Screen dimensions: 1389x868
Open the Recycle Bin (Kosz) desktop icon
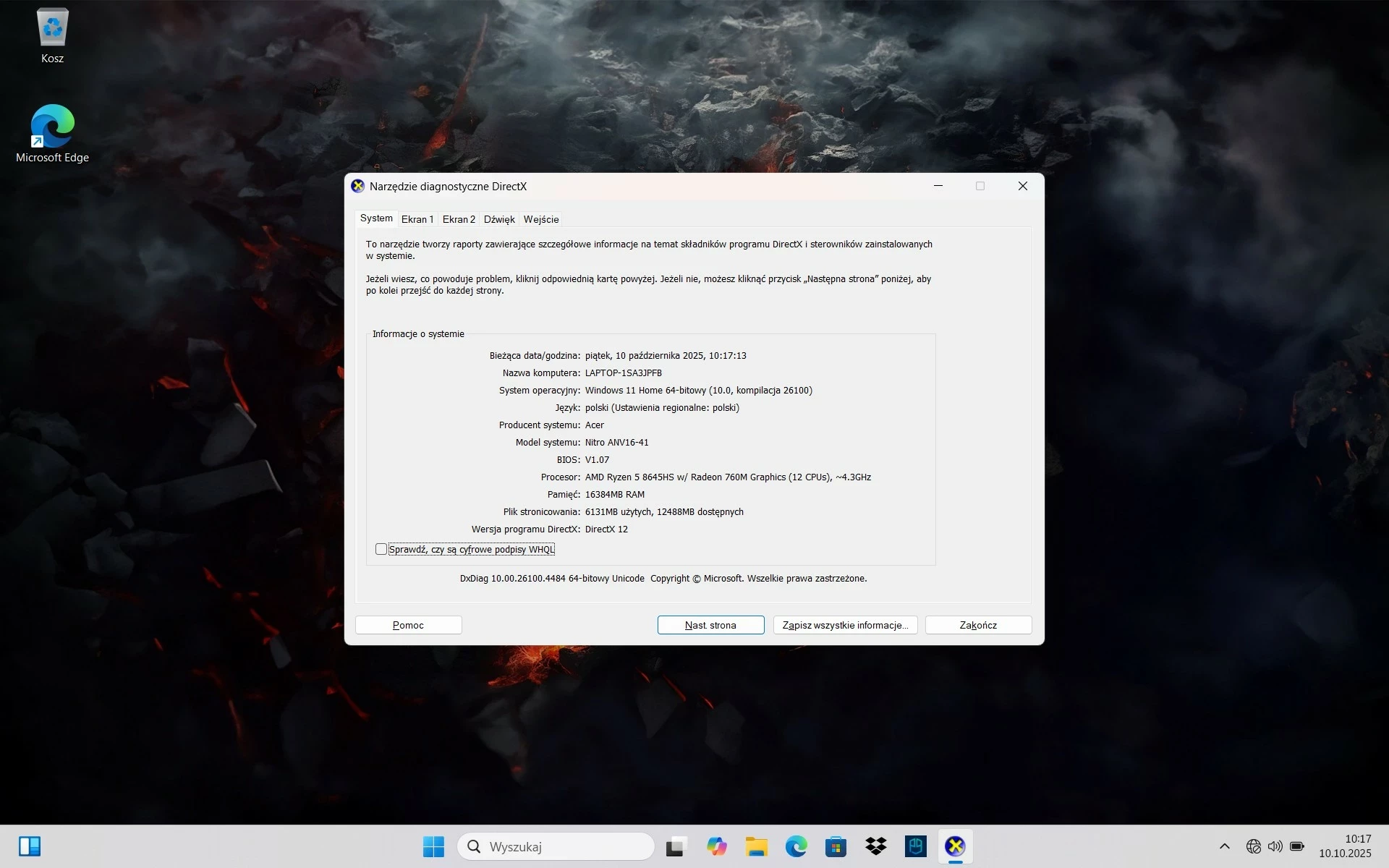click(52, 29)
